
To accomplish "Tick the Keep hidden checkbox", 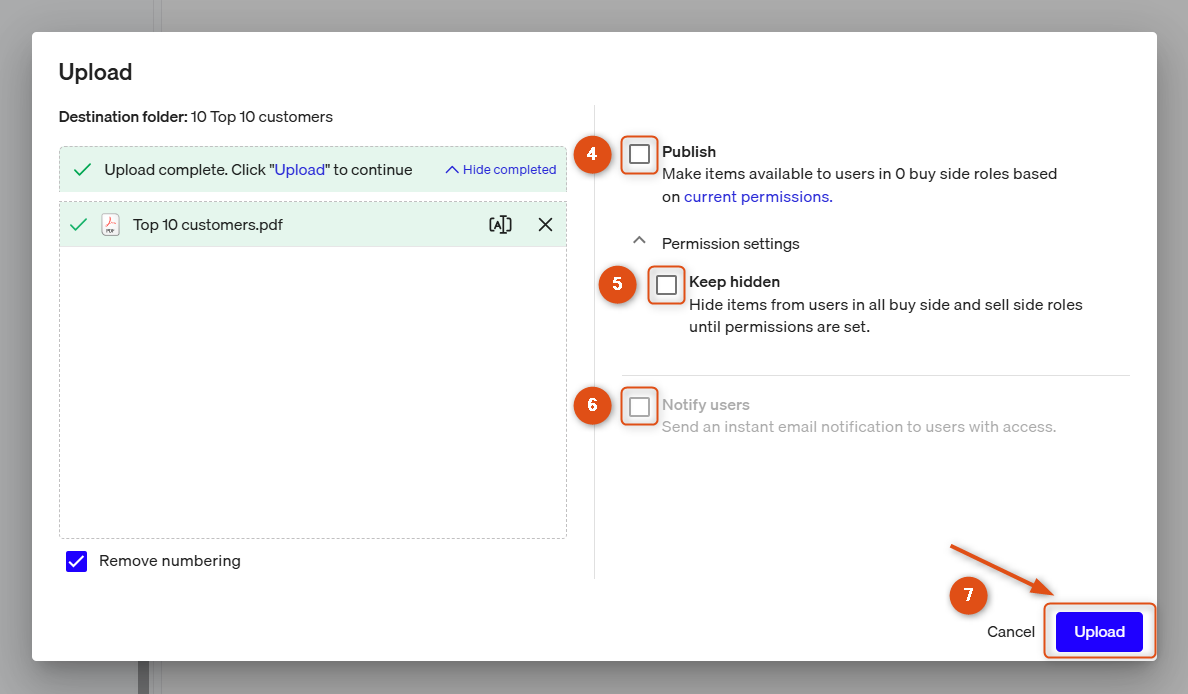I will [x=667, y=285].
